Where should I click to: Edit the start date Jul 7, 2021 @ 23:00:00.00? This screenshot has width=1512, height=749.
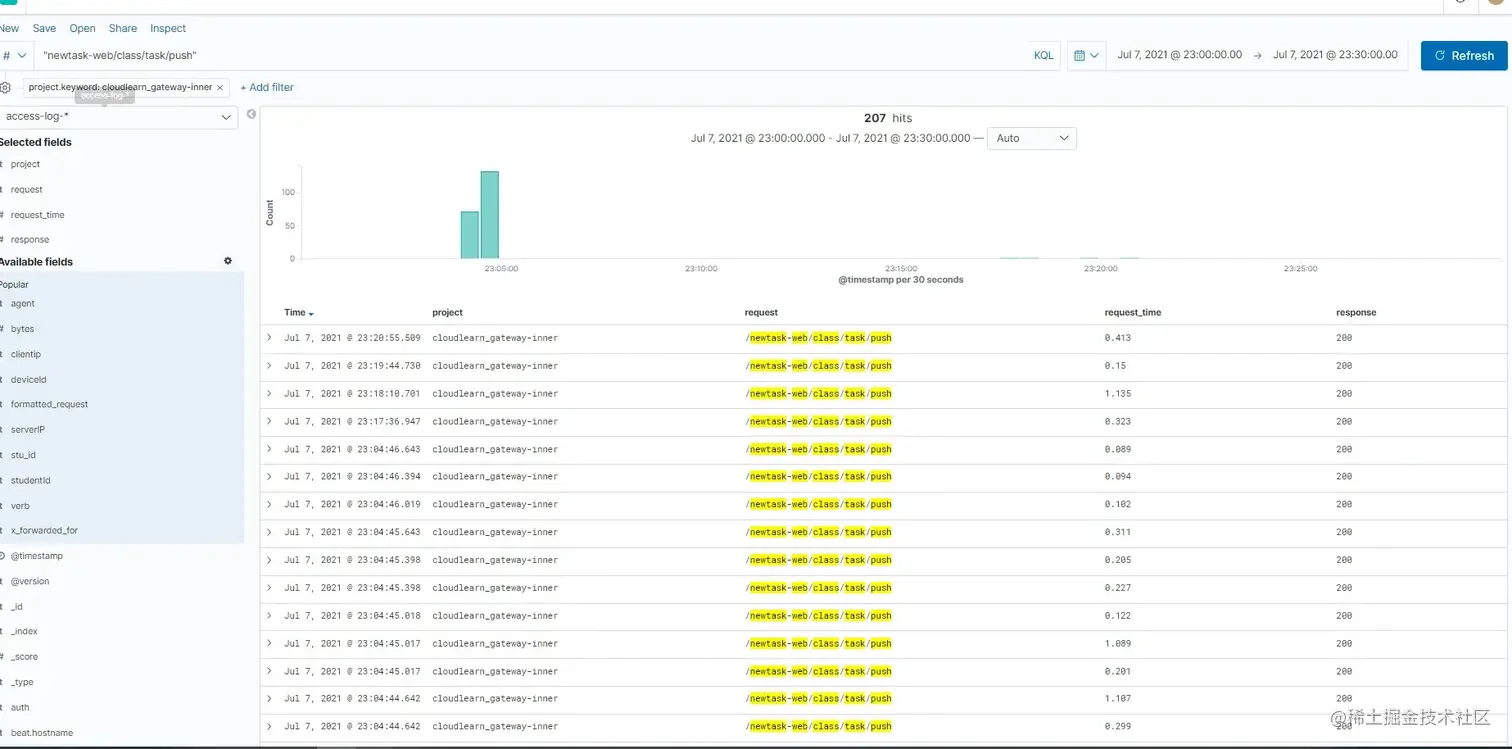[x=1180, y=55]
